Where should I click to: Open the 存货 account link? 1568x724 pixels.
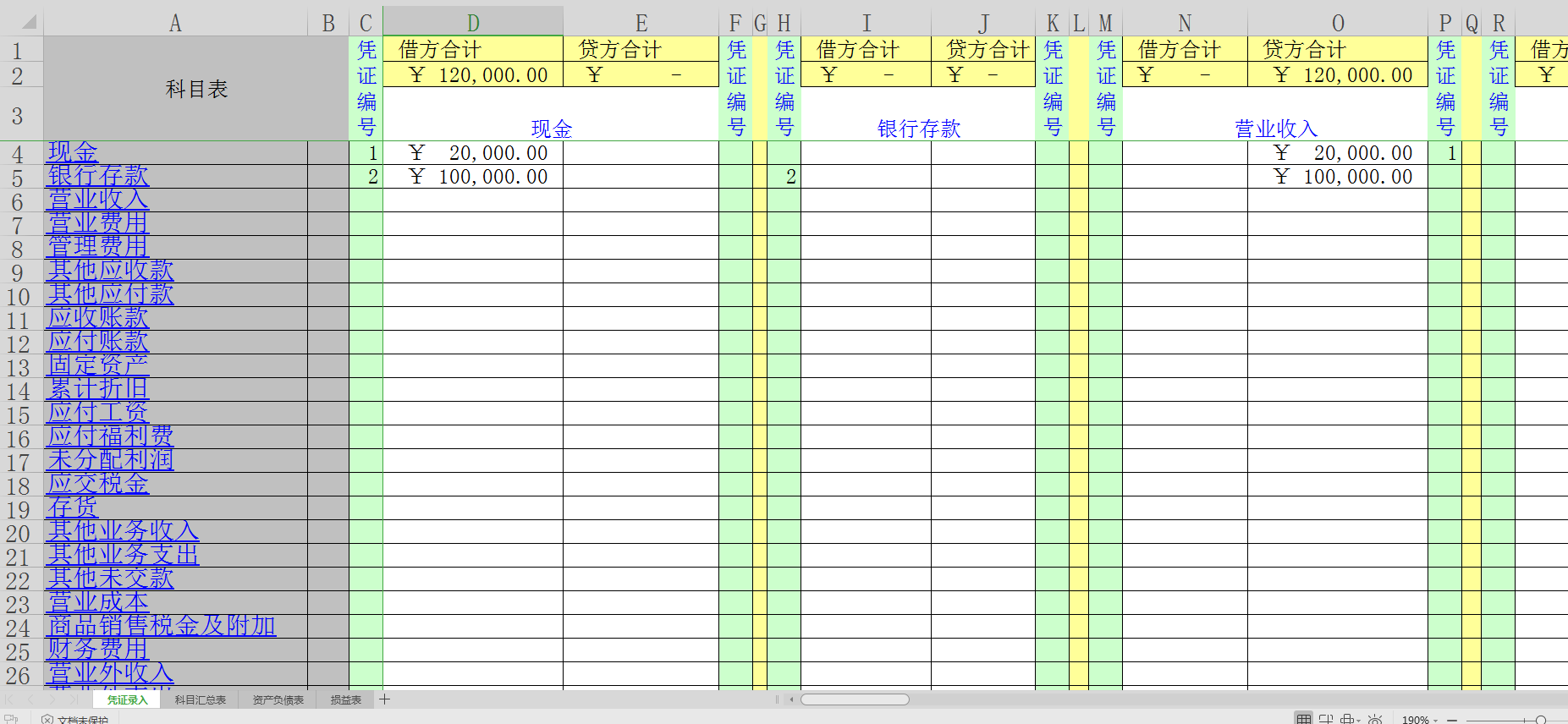tap(73, 507)
